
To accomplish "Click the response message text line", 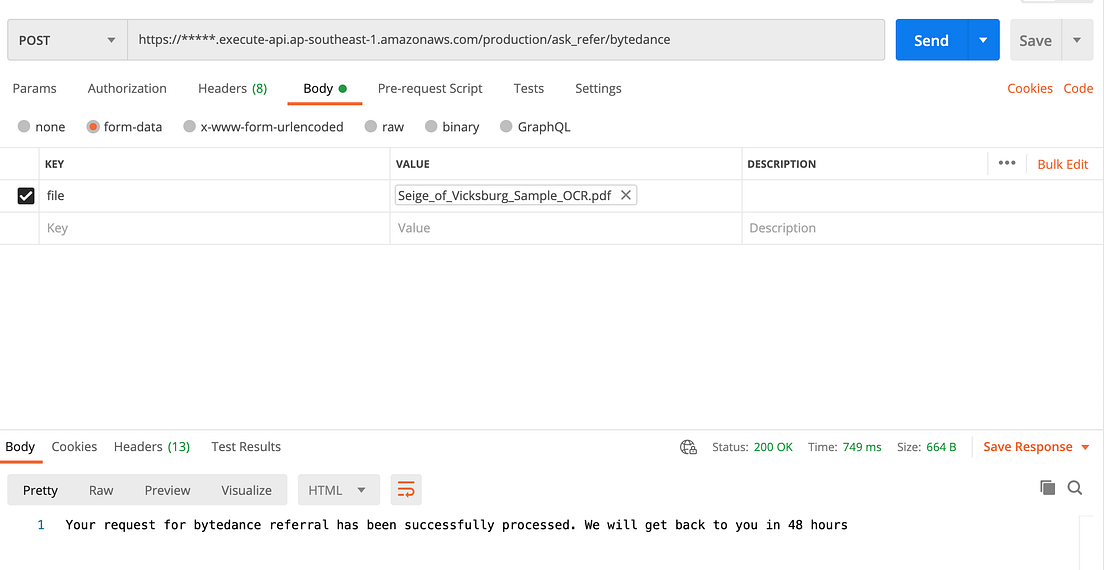I will [456, 525].
